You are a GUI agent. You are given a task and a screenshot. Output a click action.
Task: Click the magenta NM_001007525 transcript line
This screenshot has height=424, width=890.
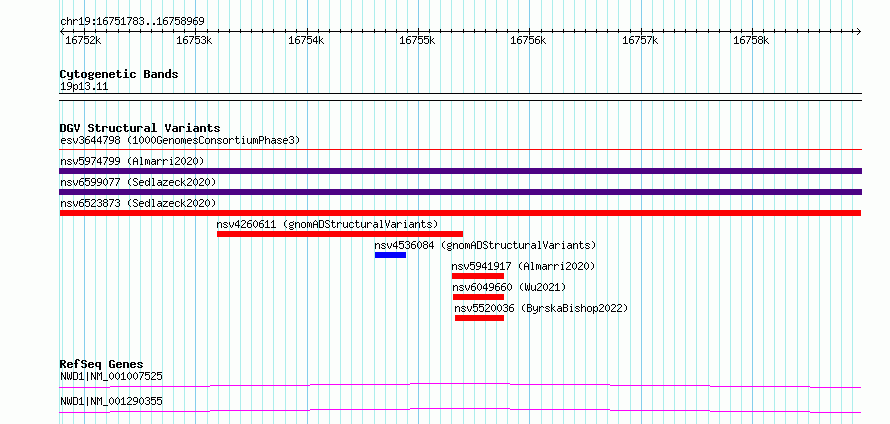point(460,386)
